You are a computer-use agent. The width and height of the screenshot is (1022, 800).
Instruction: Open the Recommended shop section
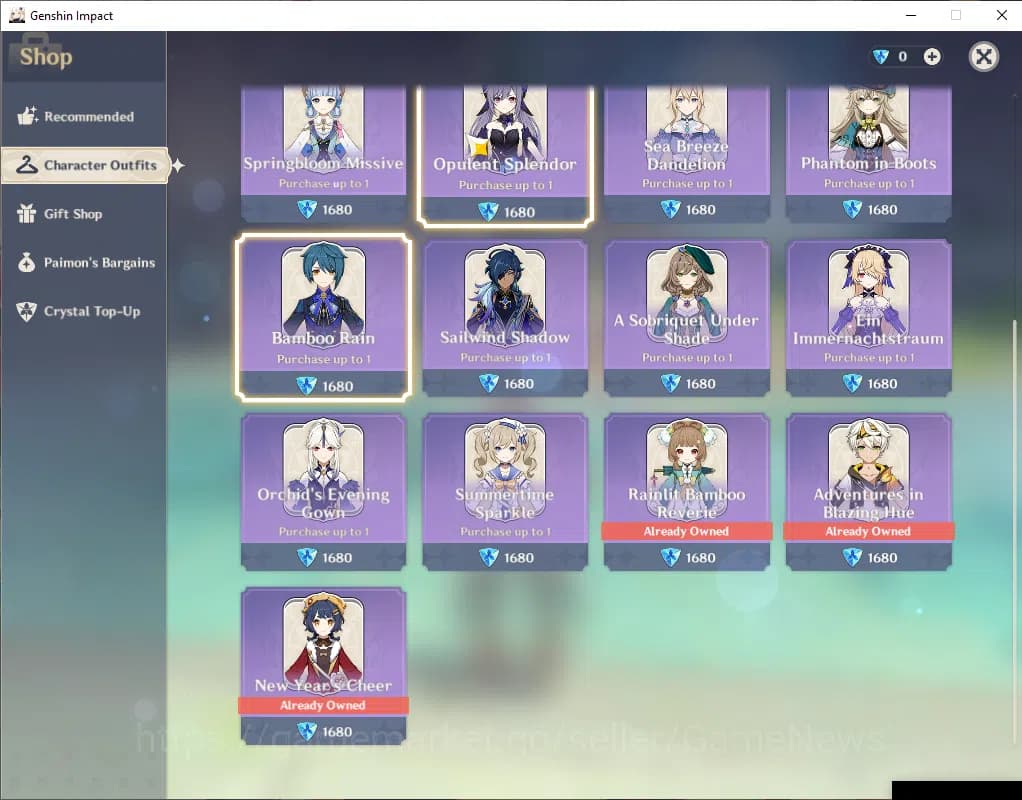pos(83,117)
